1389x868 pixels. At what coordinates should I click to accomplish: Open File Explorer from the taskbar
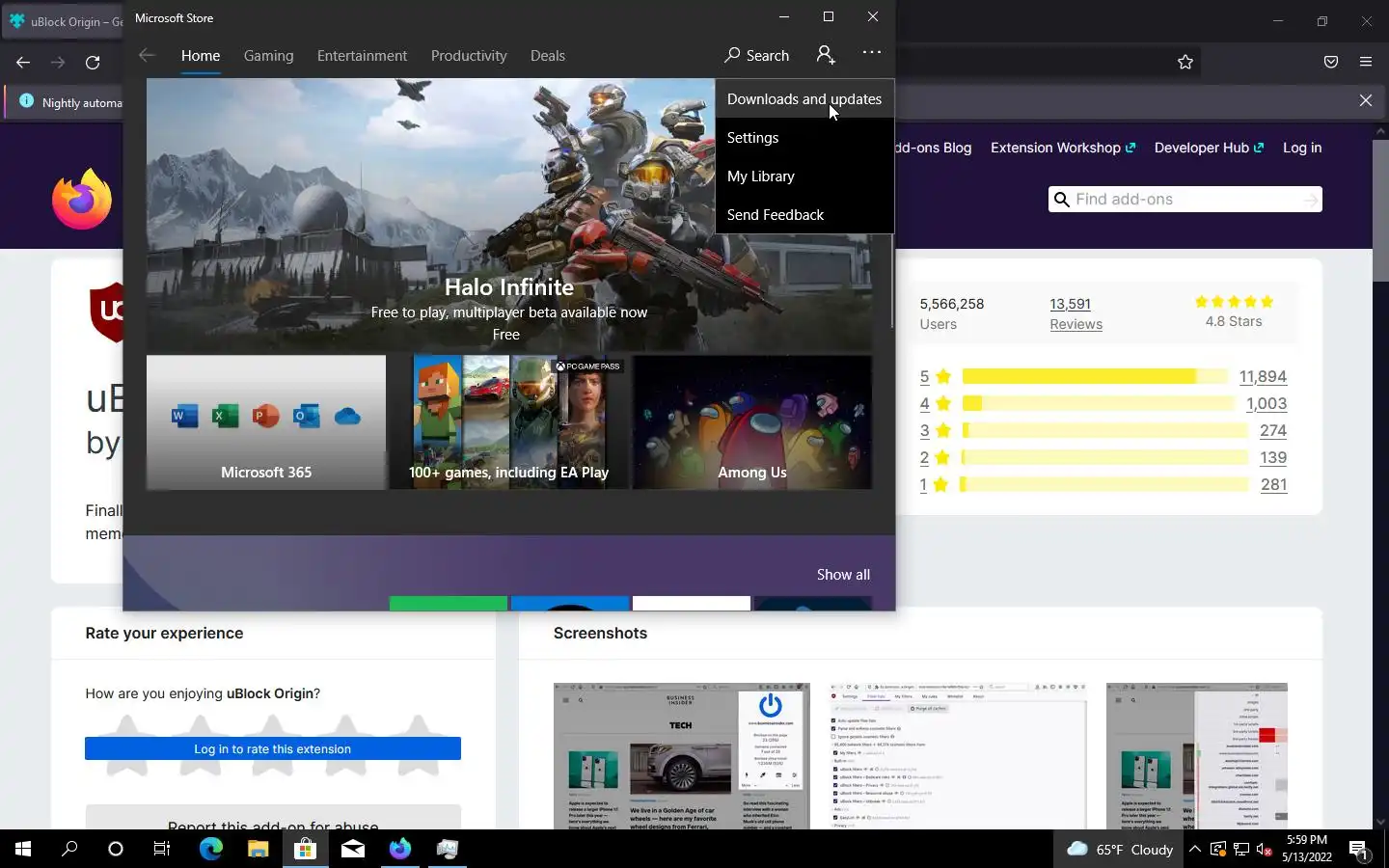[258, 849]
